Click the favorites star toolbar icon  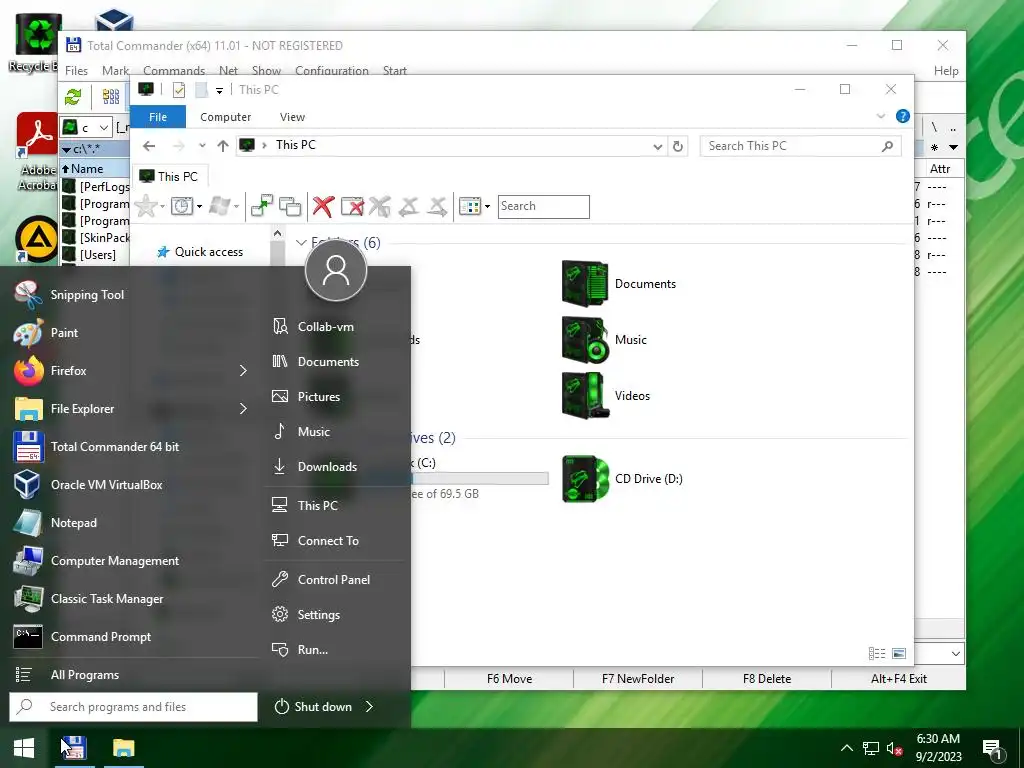coord(146,206)
